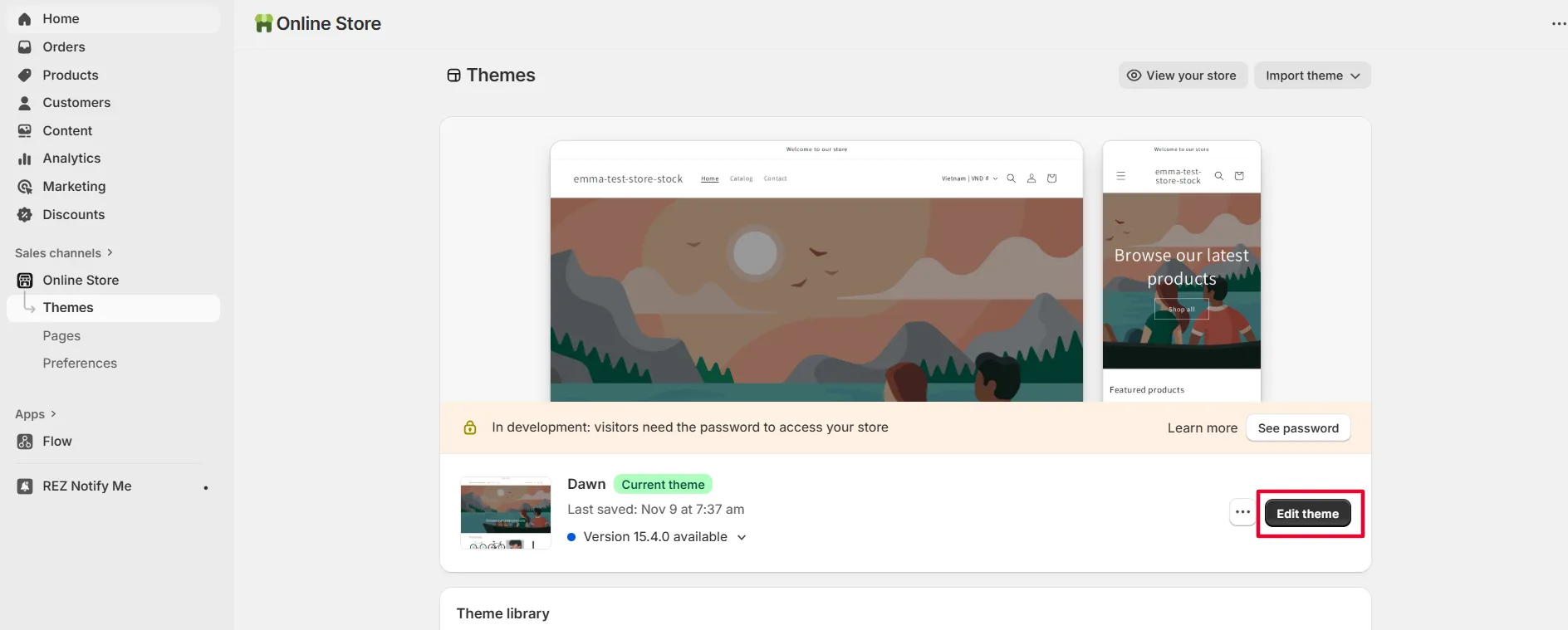Image resolution: width=1568 pixels, height=630 pixels.
Task: Click the Online Store channel icon
Action: point(25,281)
